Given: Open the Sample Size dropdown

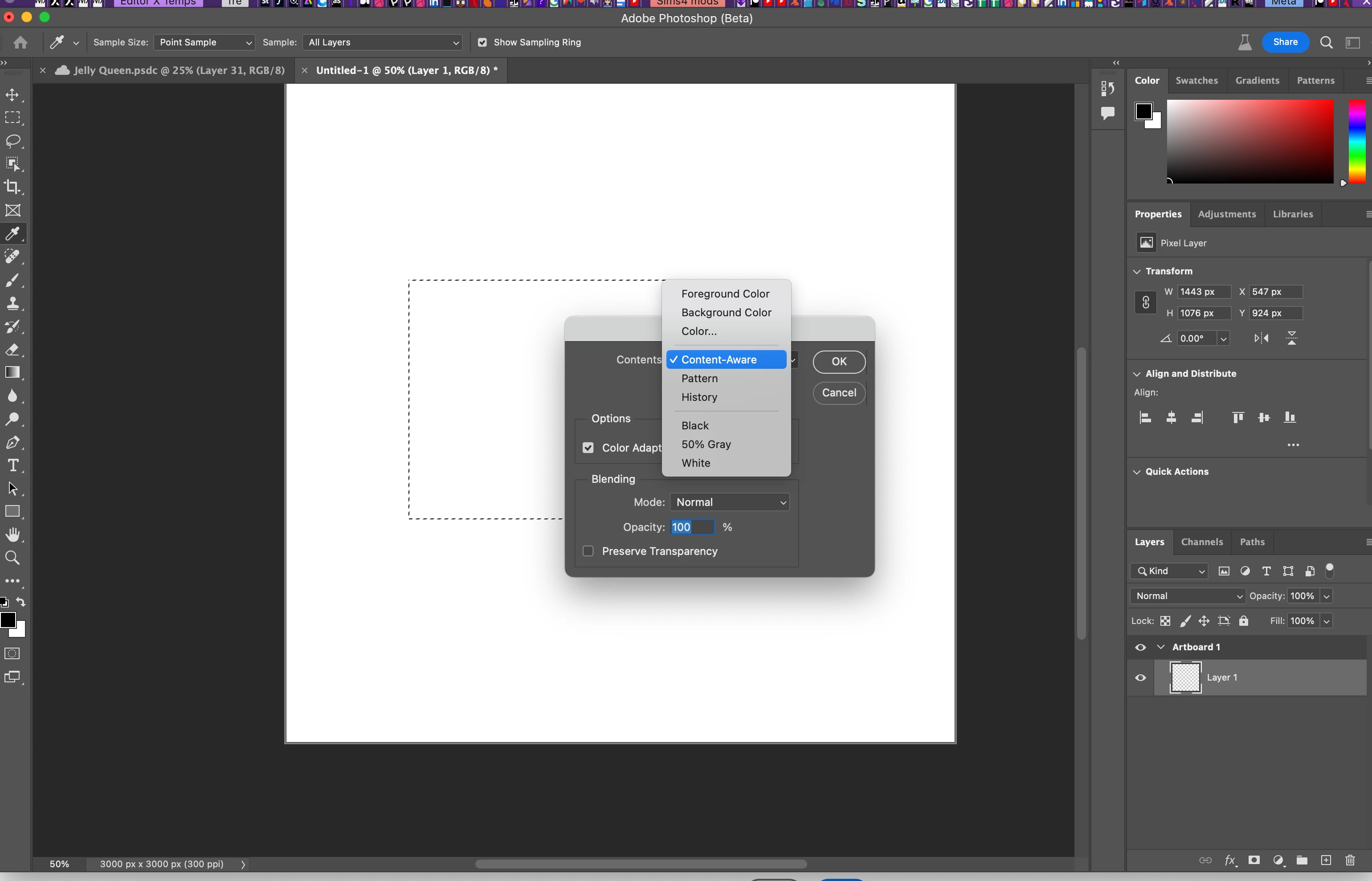Looking at the screenshot, I should click(204, 42).
